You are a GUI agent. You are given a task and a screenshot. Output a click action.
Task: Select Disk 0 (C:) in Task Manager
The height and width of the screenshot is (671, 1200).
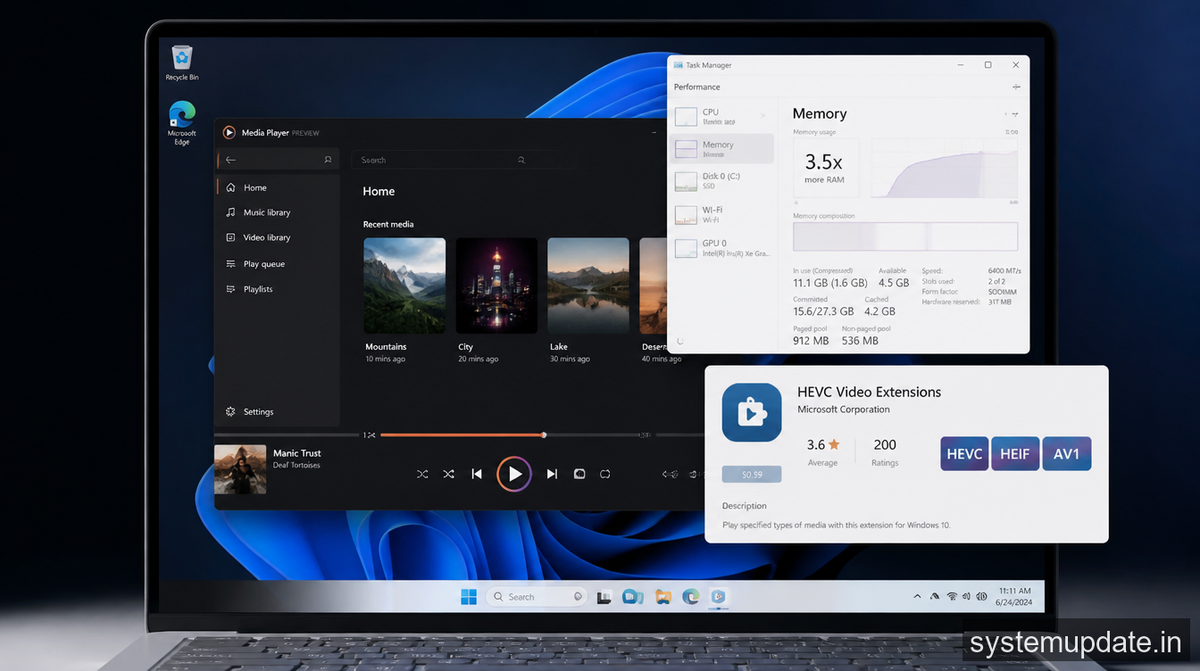point(722,181)
